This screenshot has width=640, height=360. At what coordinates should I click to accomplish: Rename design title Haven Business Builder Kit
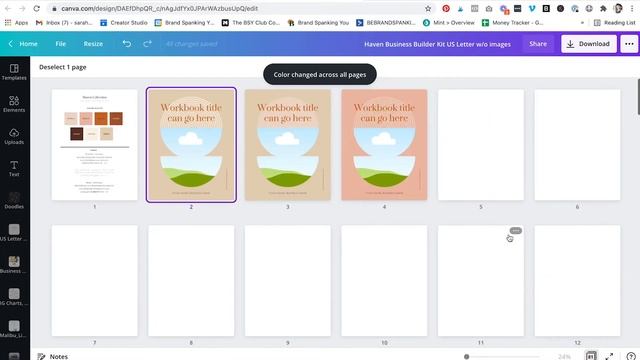coord(437,44)
